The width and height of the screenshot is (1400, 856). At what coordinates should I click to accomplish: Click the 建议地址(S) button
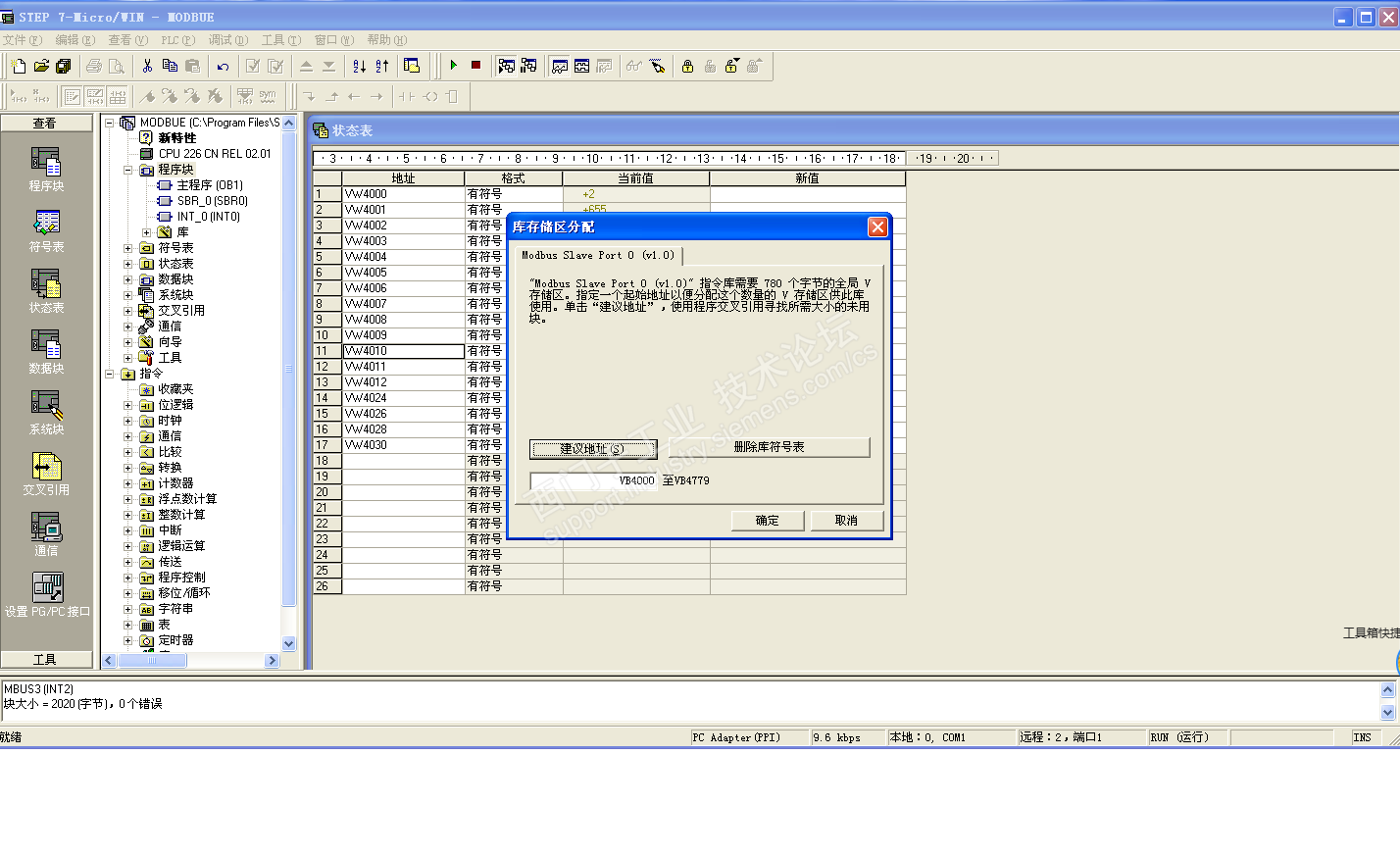tap(593, 449)
